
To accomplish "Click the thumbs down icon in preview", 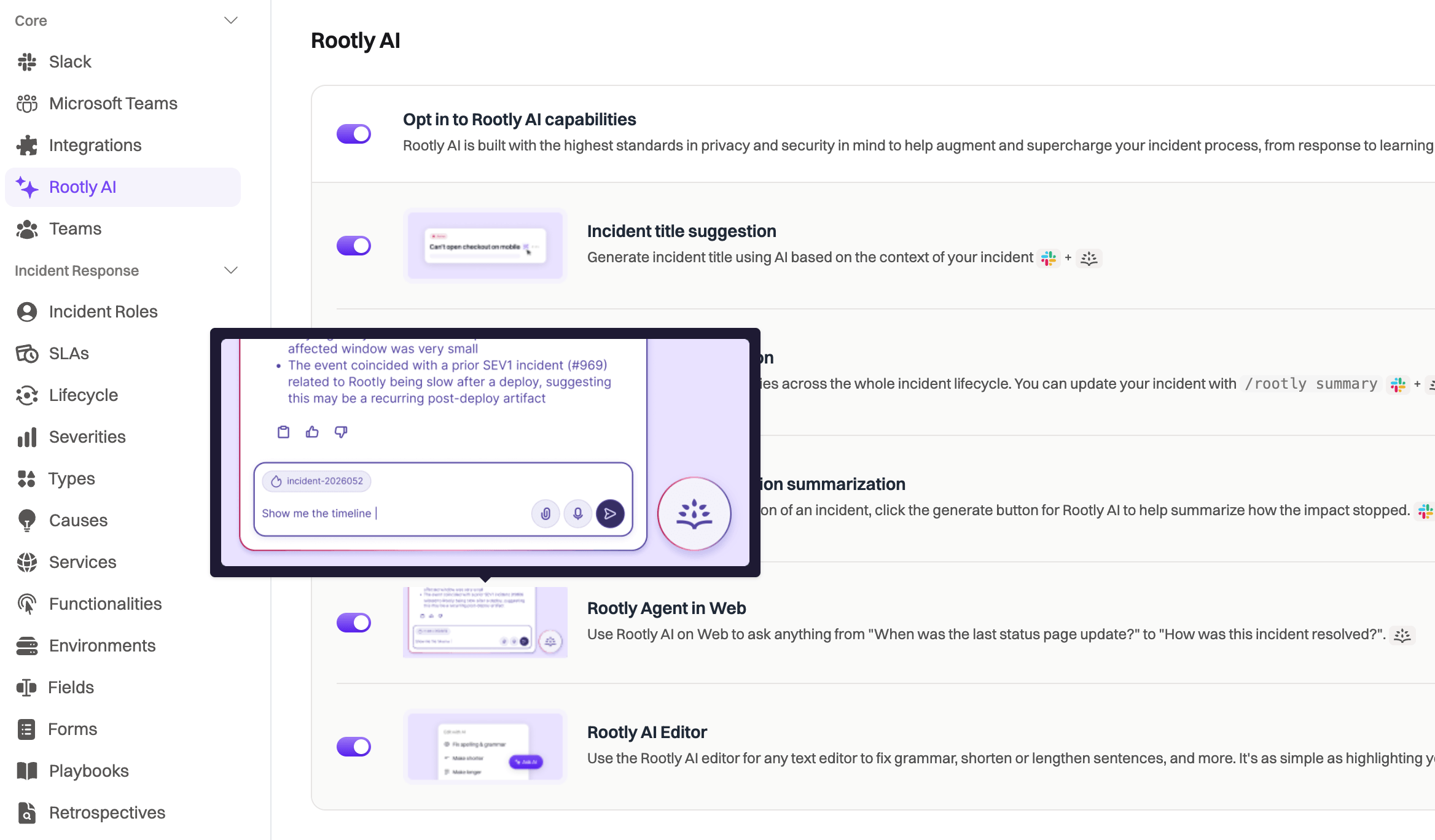I will click(341, 432).
